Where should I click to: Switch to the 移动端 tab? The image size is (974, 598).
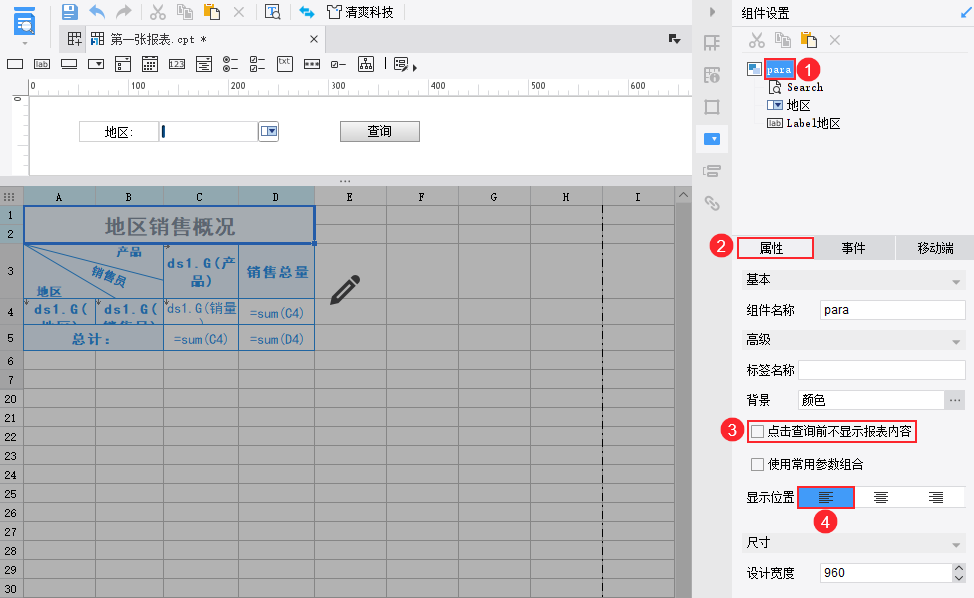pos(935,248)
